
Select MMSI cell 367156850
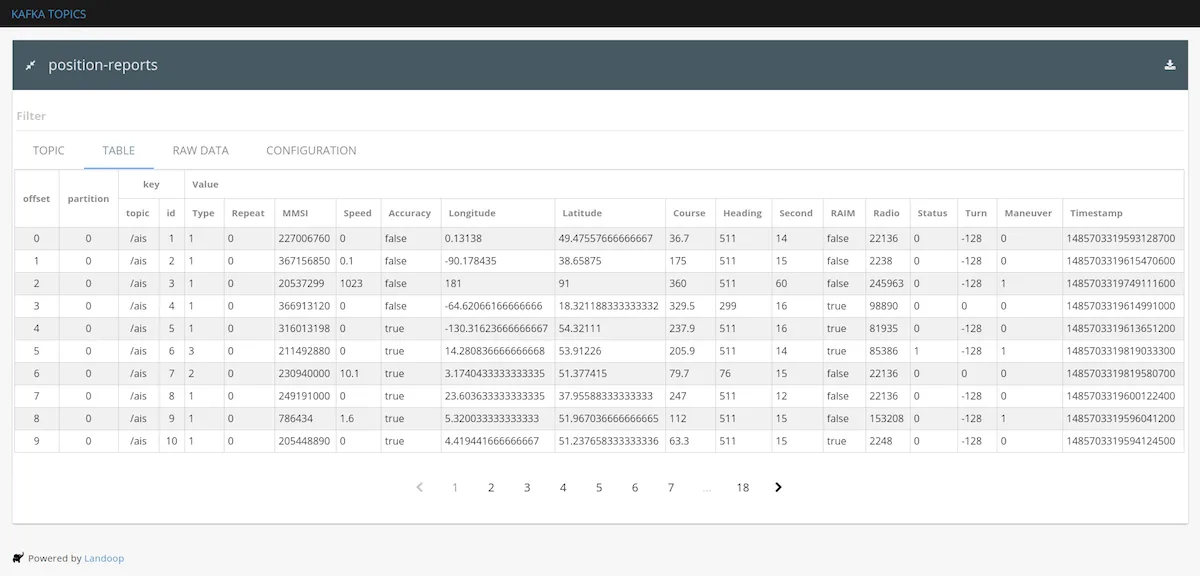[x=304, y=261]
